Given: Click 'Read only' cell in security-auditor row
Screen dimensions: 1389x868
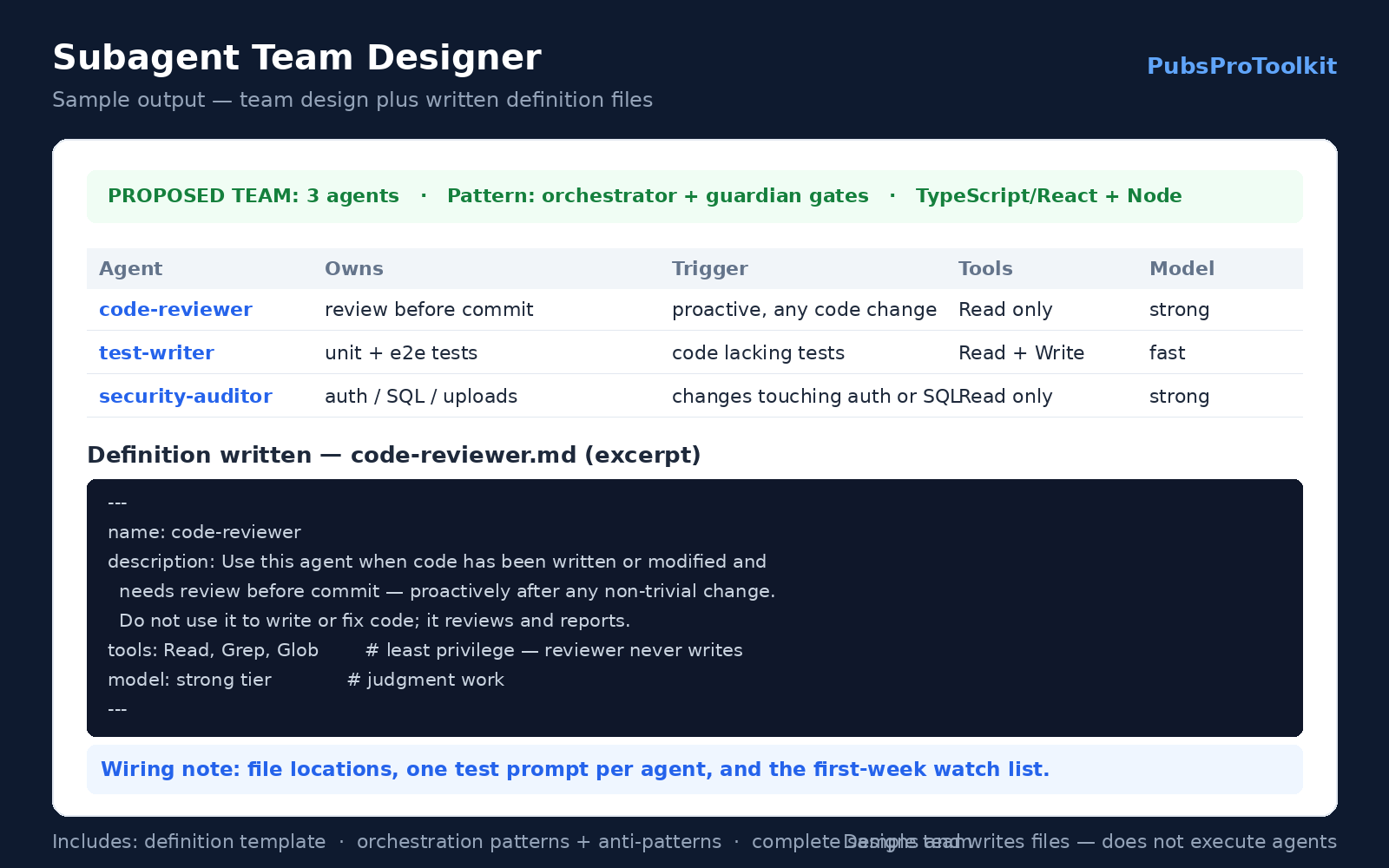Looking at the screenshot, I should click(1007, 397).
